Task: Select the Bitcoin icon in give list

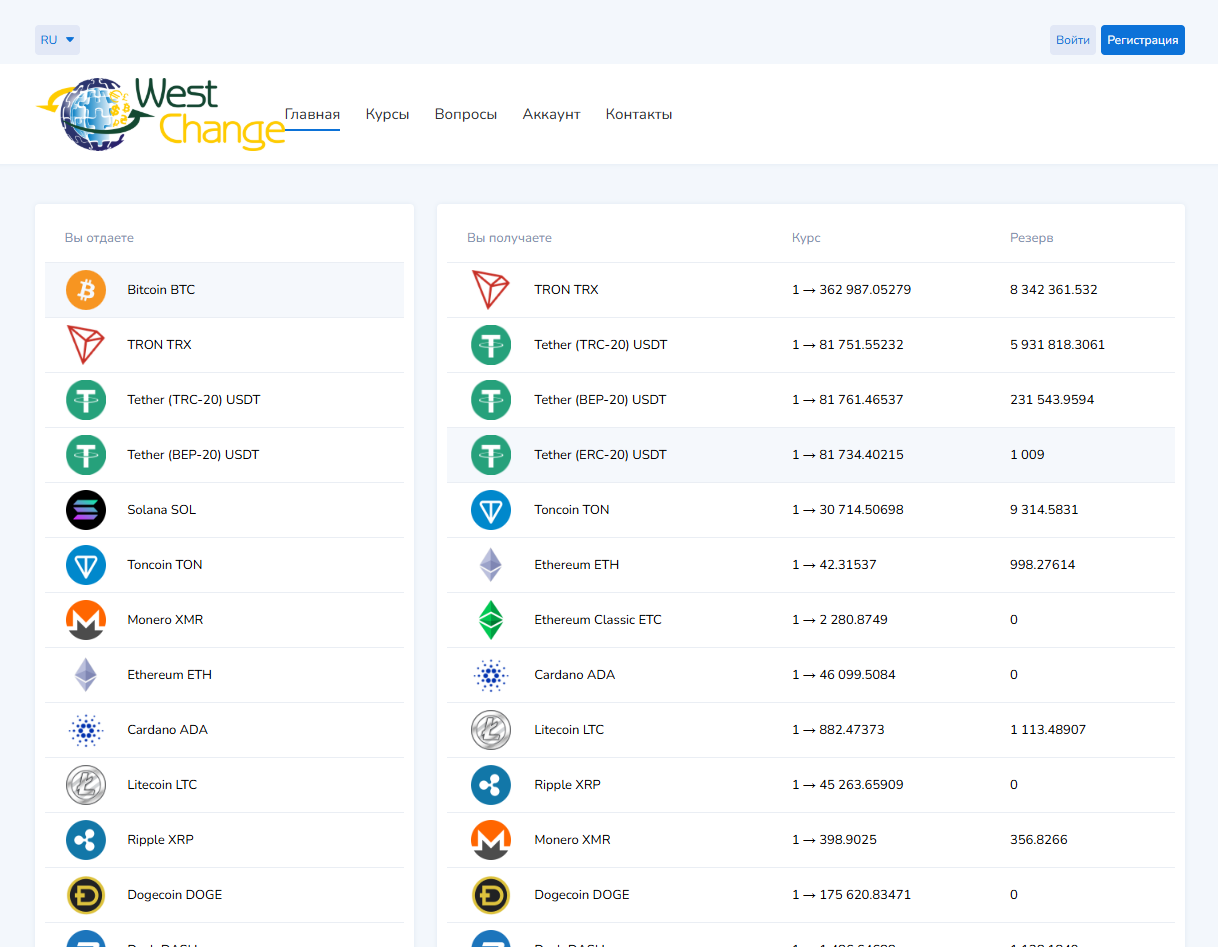Action: tap(86, 290)
